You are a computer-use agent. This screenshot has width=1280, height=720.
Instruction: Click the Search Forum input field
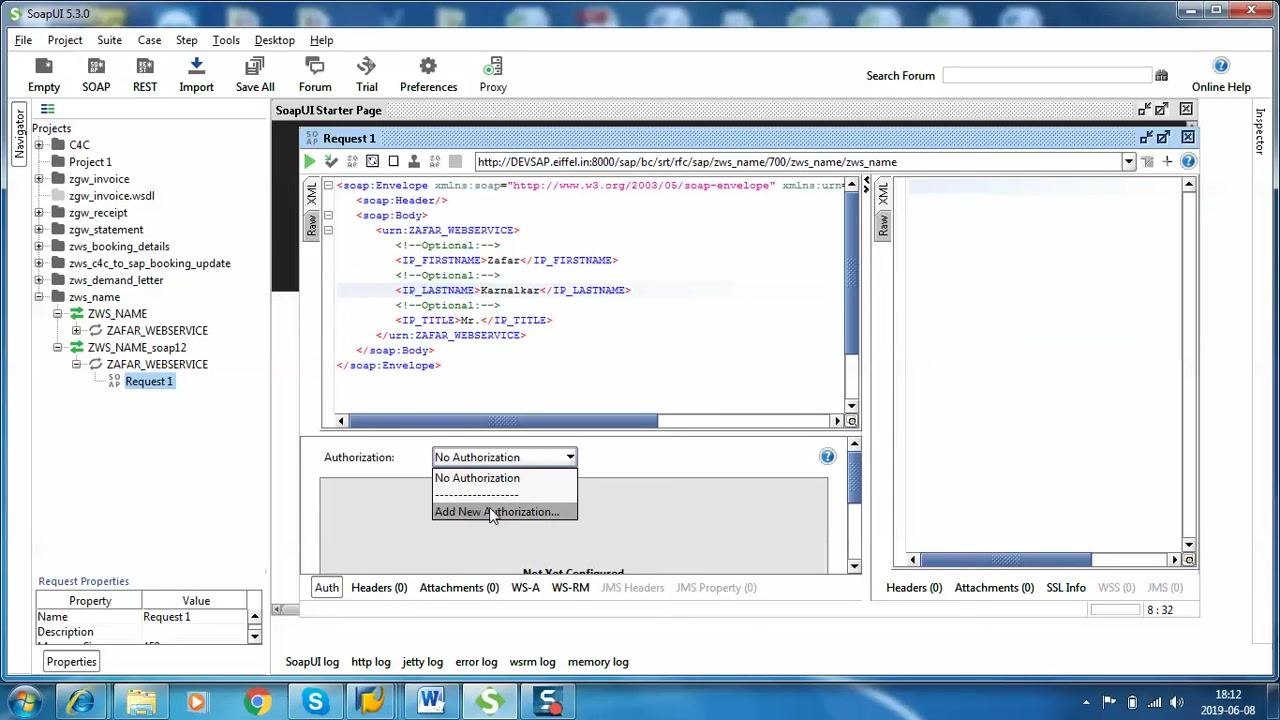1047,76
